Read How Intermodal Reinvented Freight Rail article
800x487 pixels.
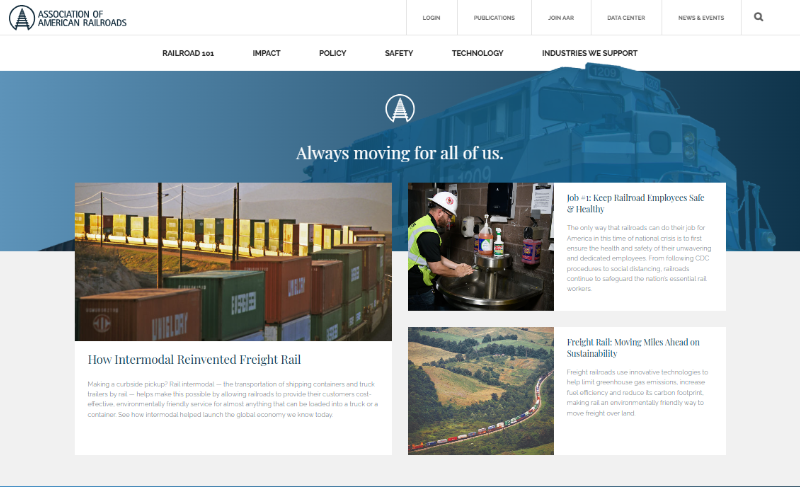tap(194, 360)
